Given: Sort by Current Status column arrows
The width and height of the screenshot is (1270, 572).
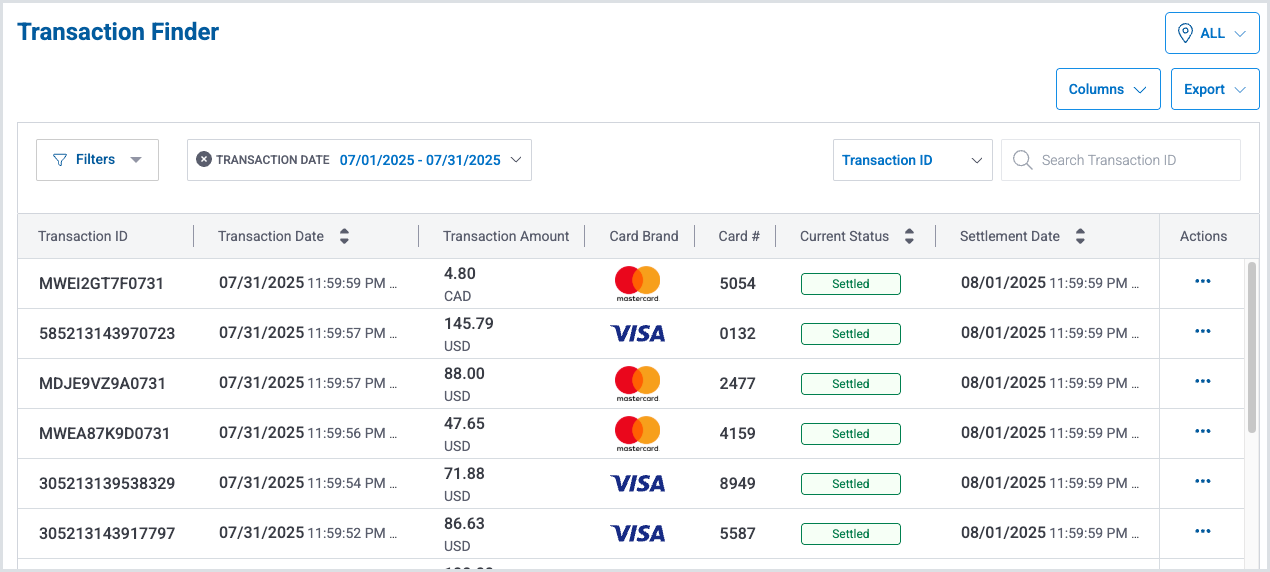Looking at the screenshot, I should (909, 237).
